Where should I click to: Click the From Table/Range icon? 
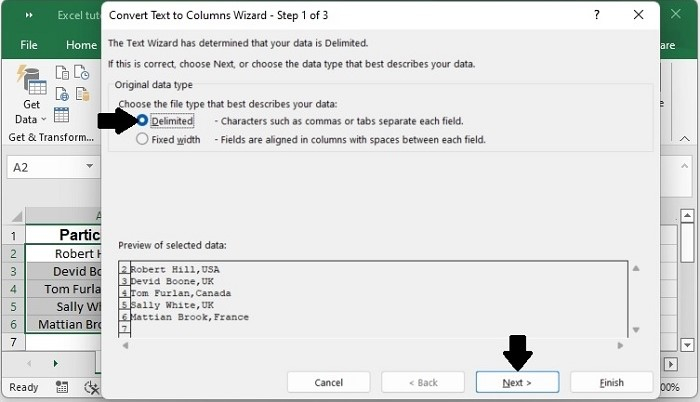[x=60, y=115]
